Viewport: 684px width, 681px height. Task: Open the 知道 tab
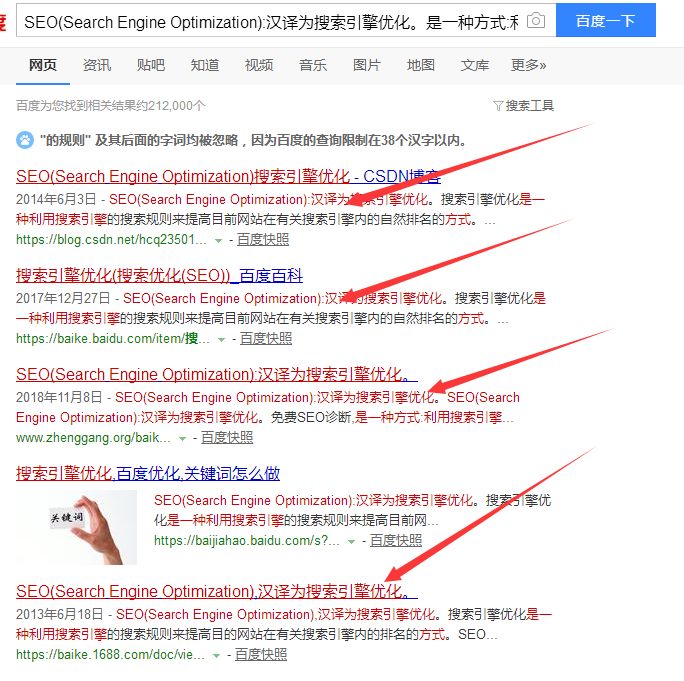205,65
